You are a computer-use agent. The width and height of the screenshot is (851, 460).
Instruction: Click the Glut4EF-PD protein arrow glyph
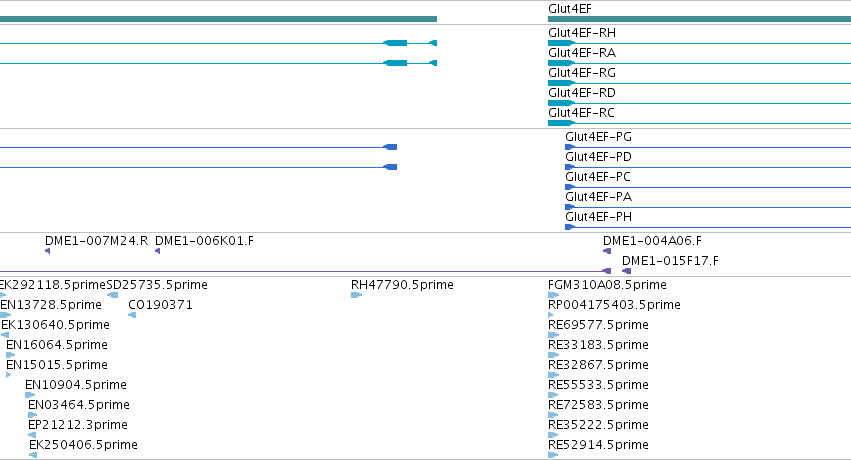pyautogui.click(x=570, y=167)
